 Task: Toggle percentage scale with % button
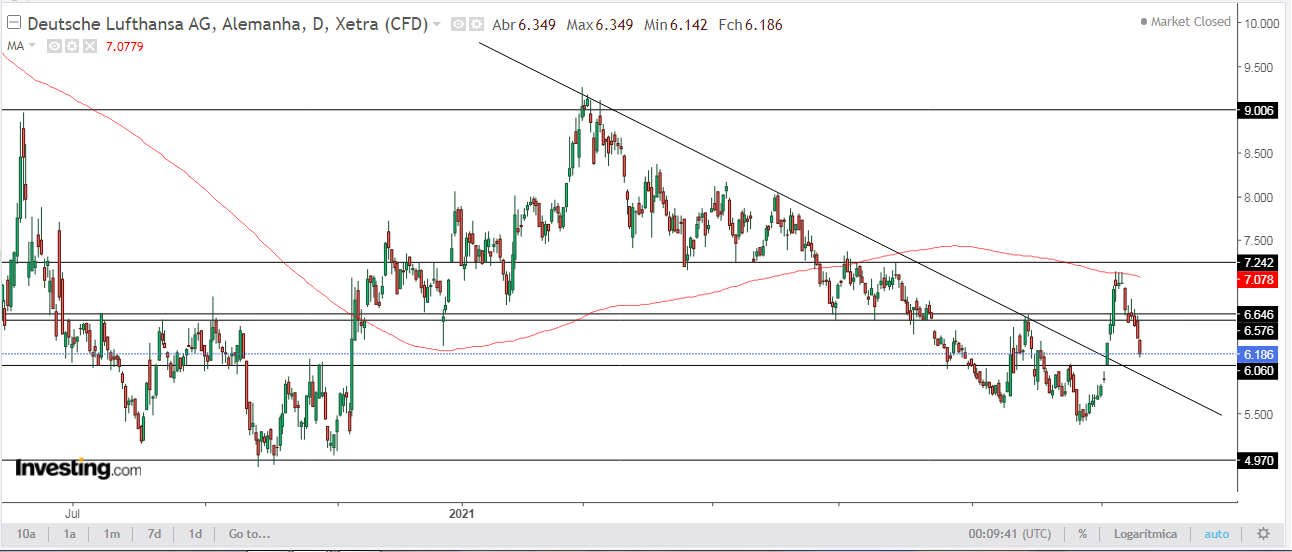(1082, 534)
